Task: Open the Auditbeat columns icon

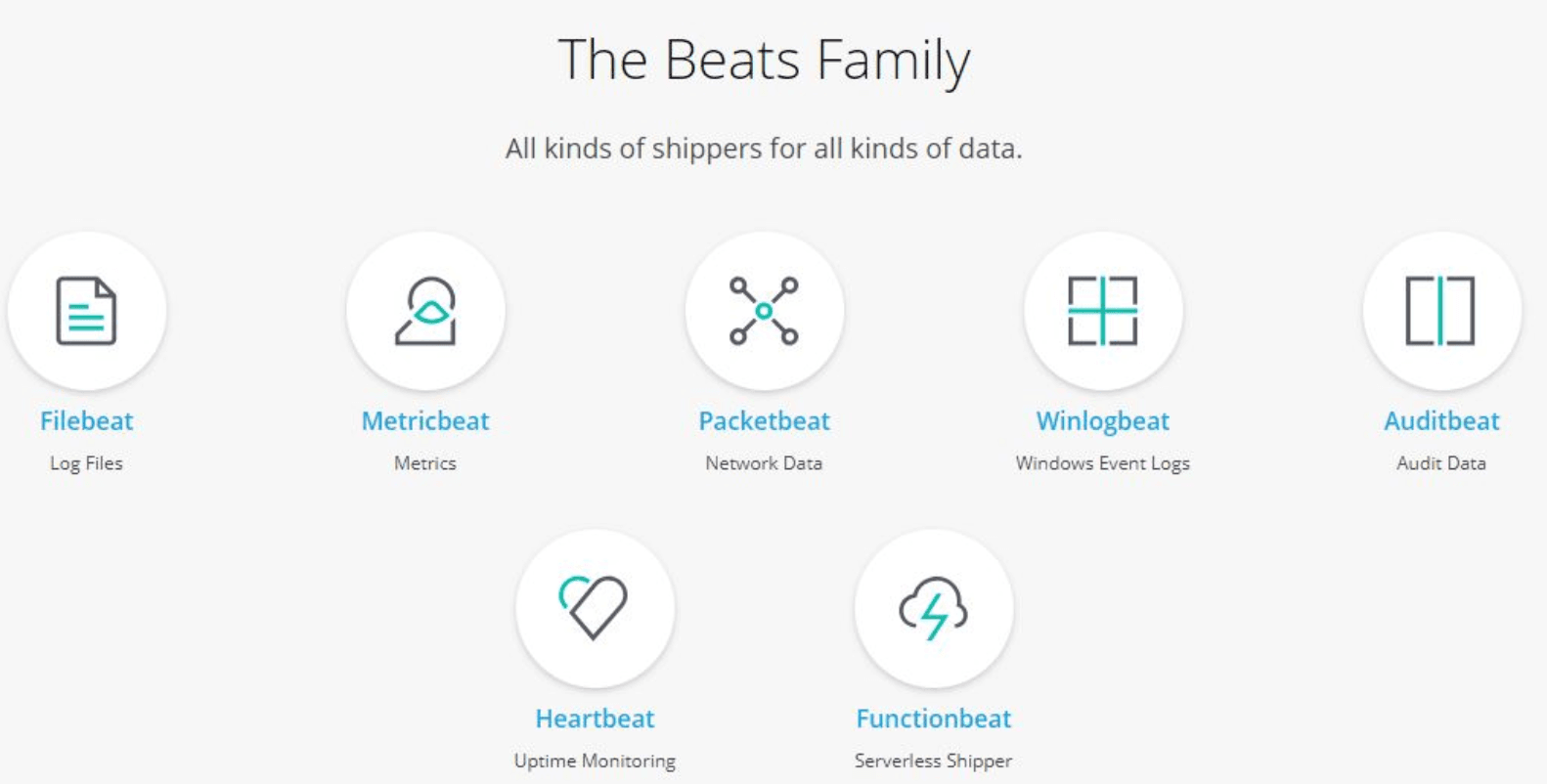Action: [1440, 311]
